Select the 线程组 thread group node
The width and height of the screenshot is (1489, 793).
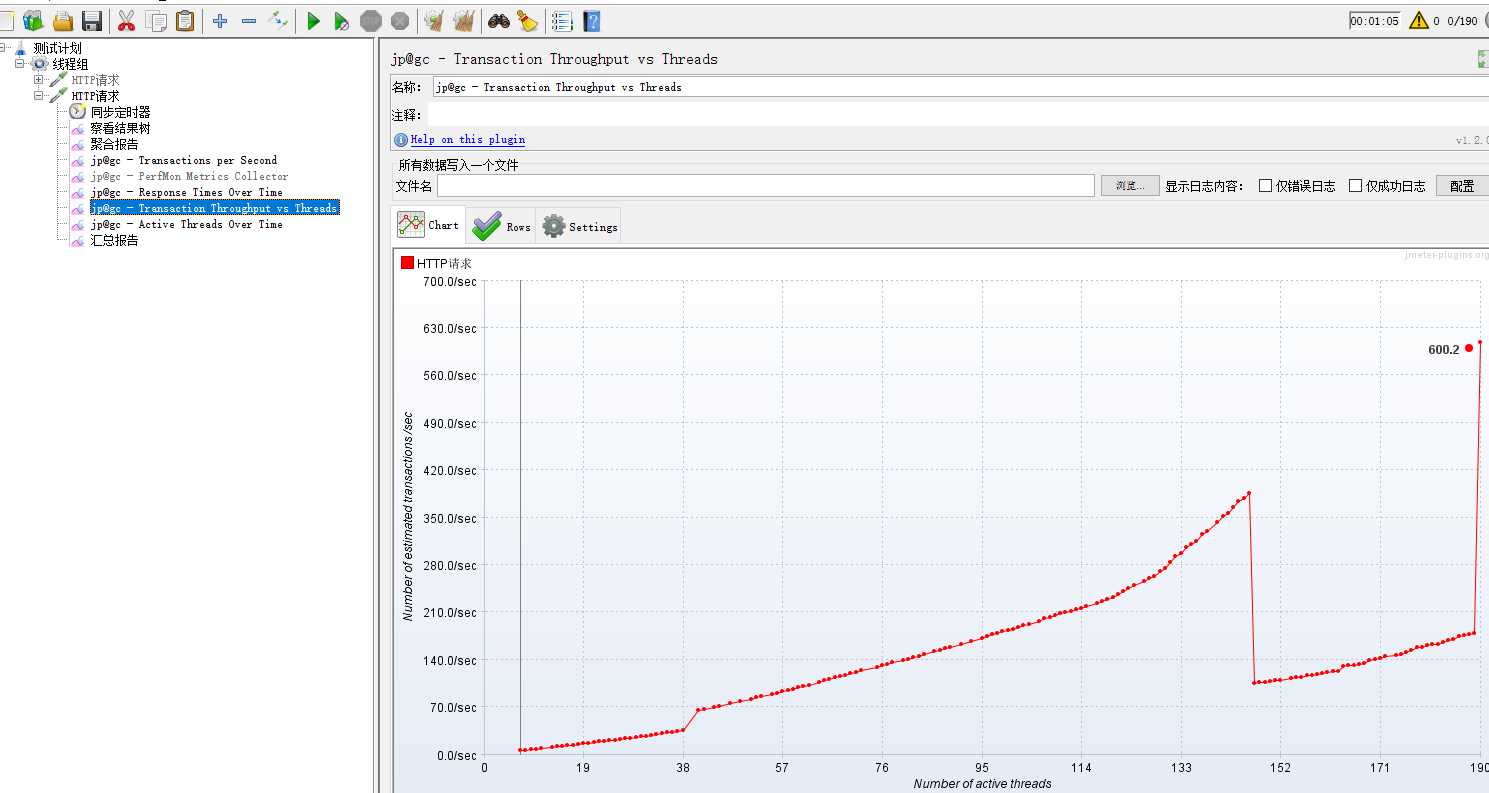(x=70, y=64)
